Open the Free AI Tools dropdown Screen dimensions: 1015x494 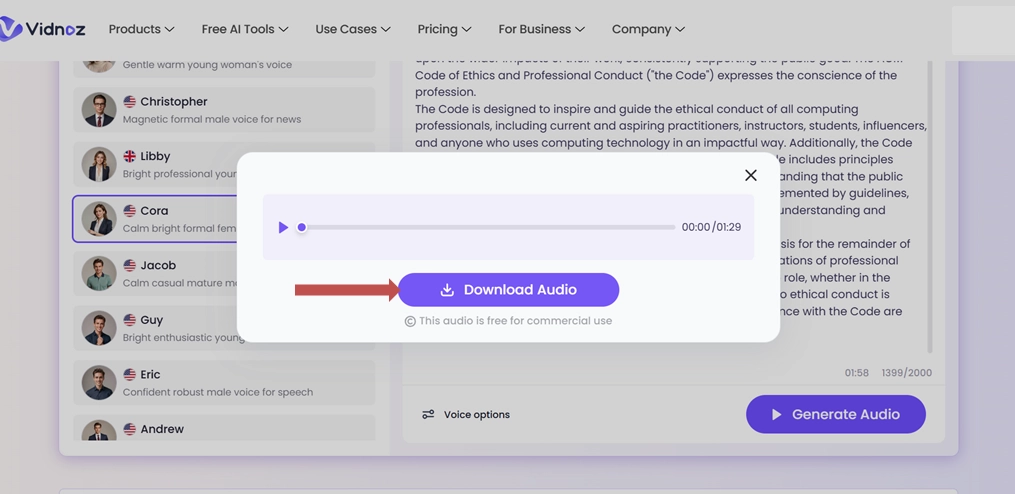[244, 29]
